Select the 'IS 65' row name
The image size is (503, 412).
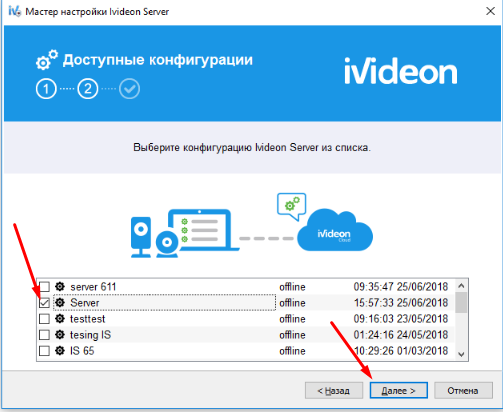82,351
